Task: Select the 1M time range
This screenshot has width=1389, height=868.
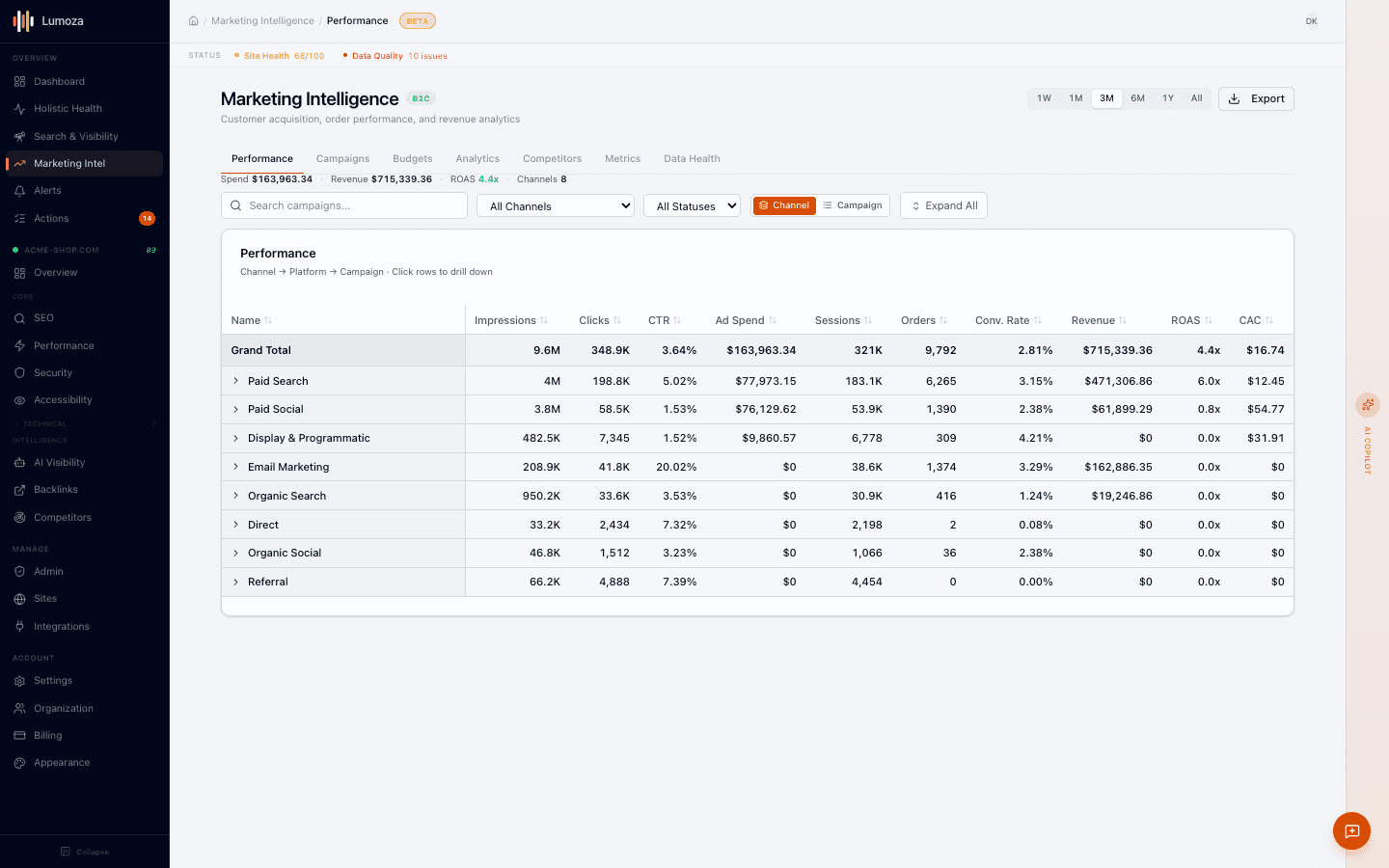Action: click(1076, 98)
